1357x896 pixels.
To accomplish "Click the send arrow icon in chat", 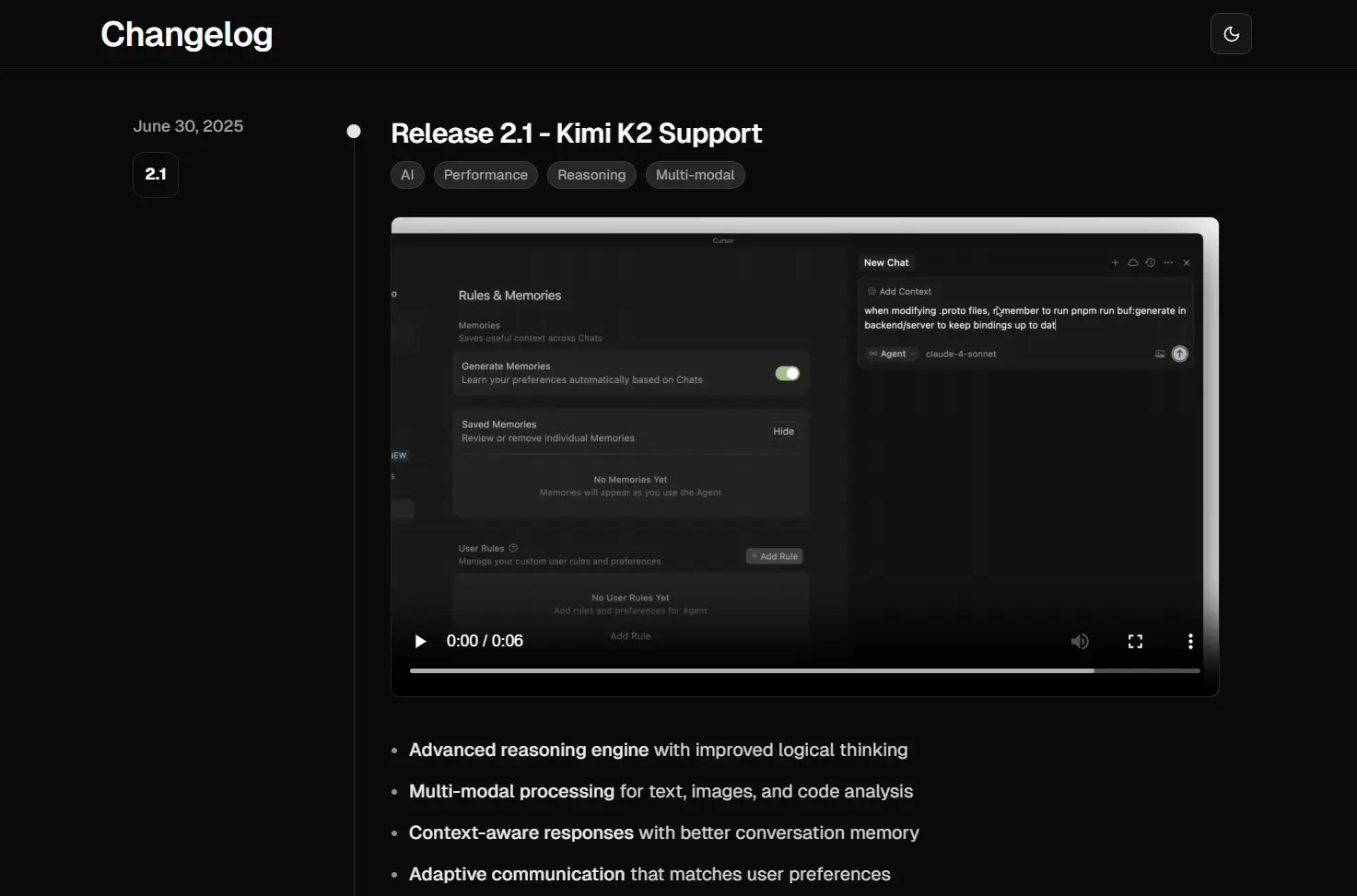I will 1179,354.
